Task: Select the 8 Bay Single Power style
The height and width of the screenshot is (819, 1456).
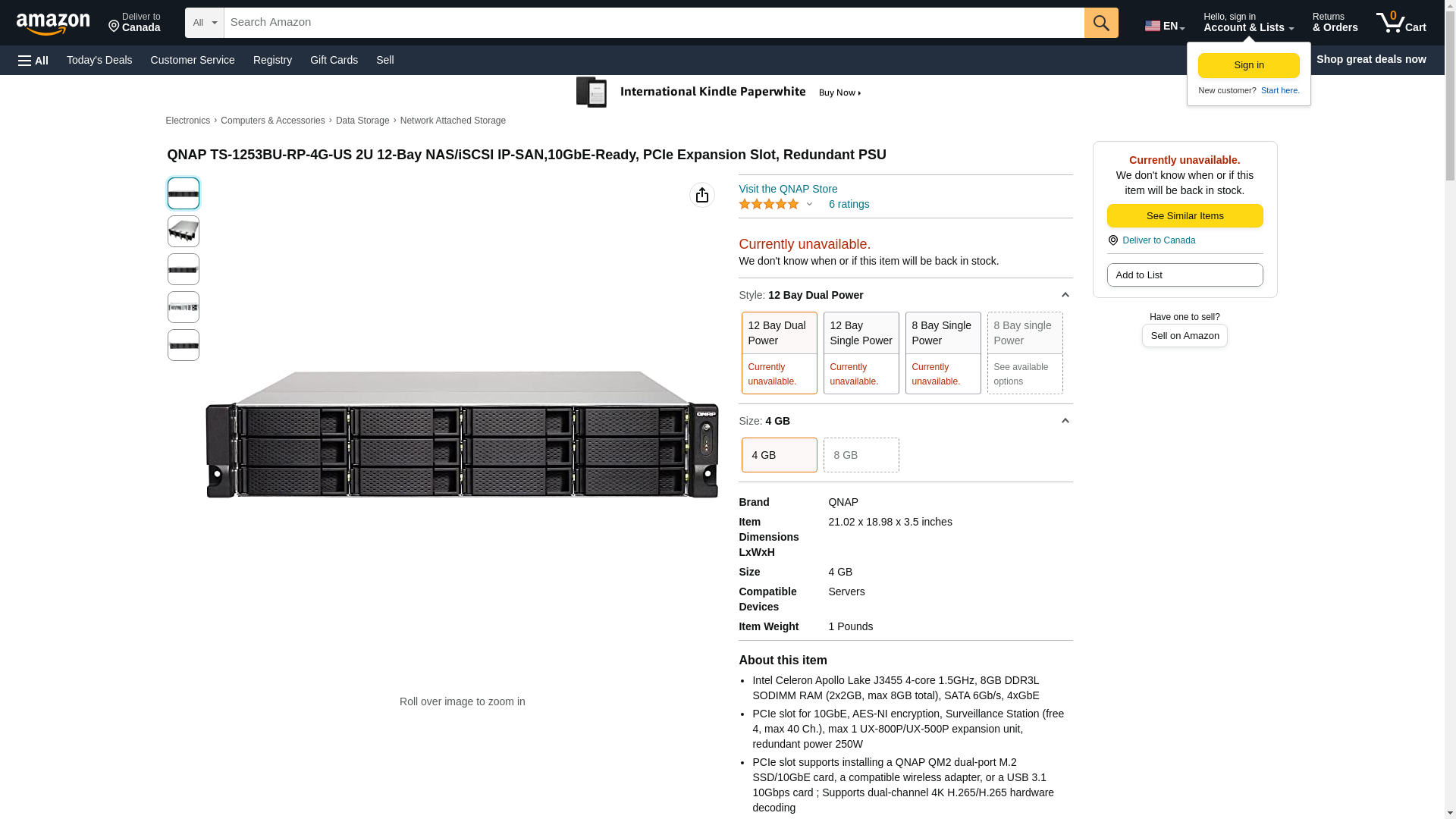Action: [943, 353]
